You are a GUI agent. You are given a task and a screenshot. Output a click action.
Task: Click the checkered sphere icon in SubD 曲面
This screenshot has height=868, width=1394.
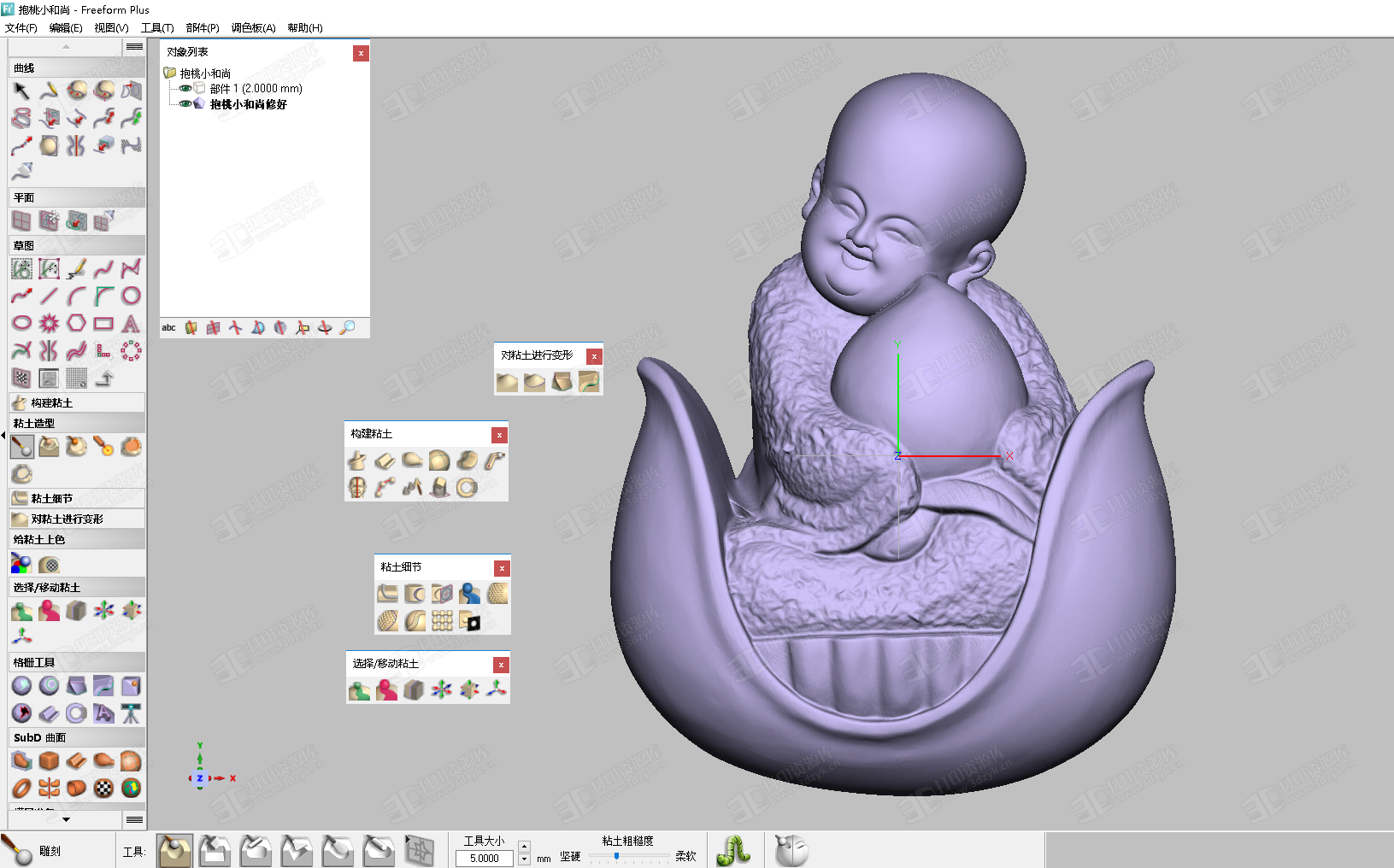pyautogui.click(x=103, y=788)
